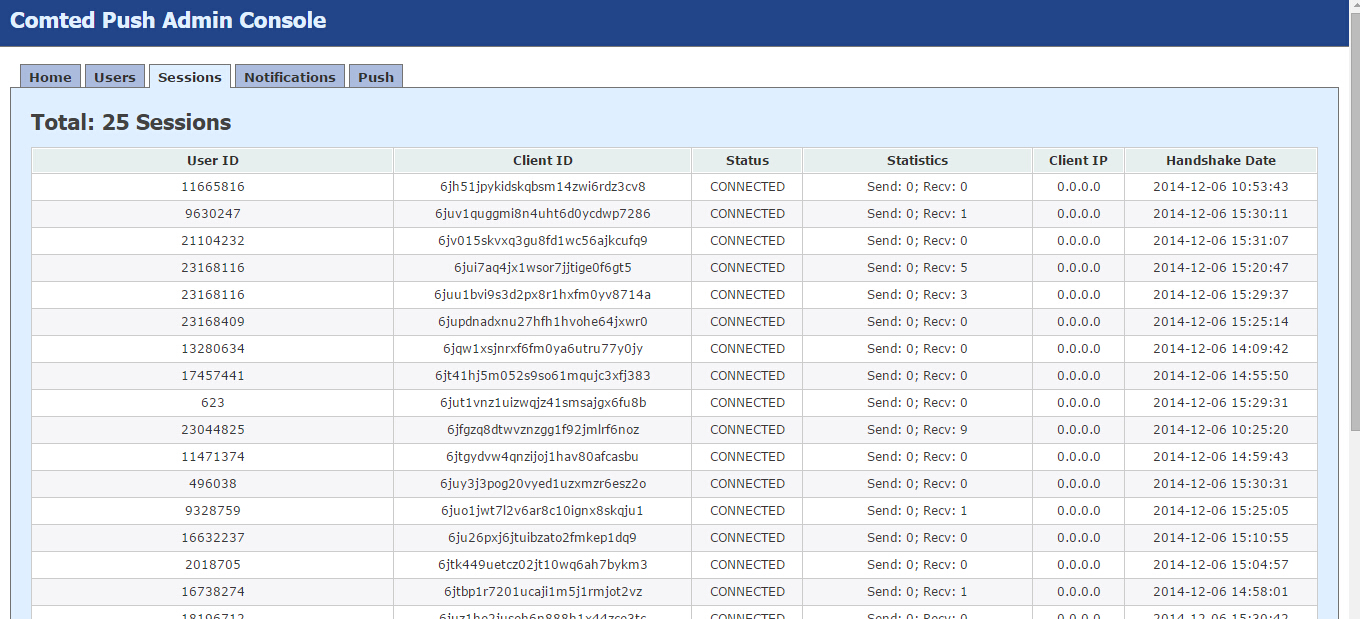Go to the Push tab
The image size is (1360, 619).
coord(376,77)
